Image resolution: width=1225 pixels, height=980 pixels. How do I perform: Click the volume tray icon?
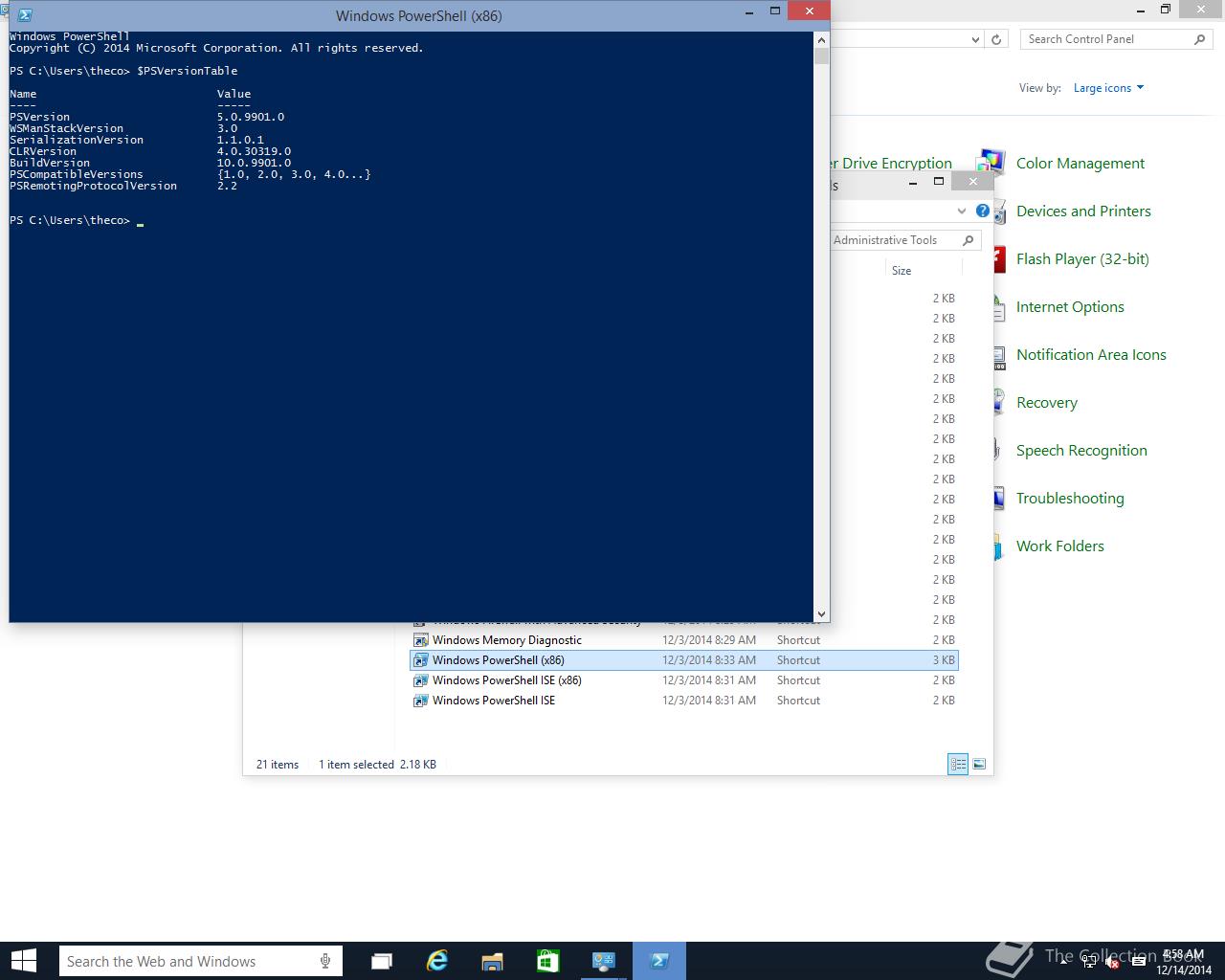[1111, 963]
